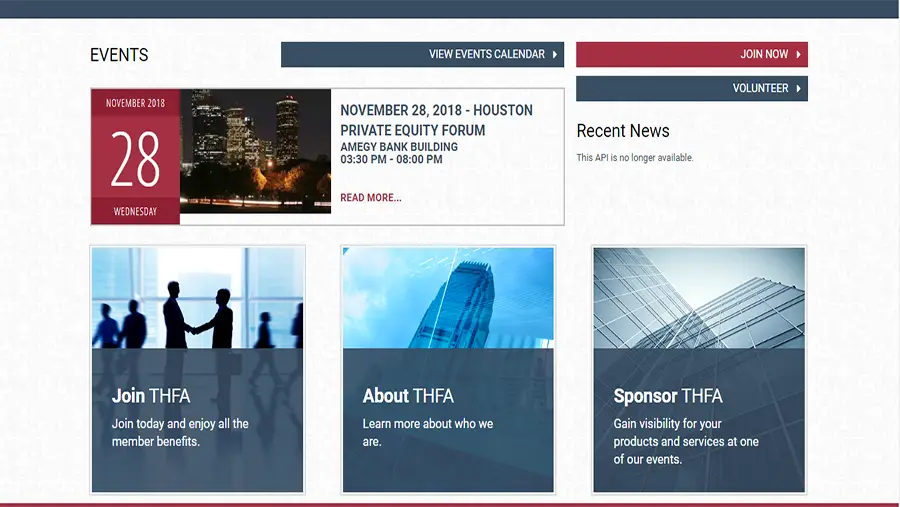Click the blue skyscraper image

(448, 298)
